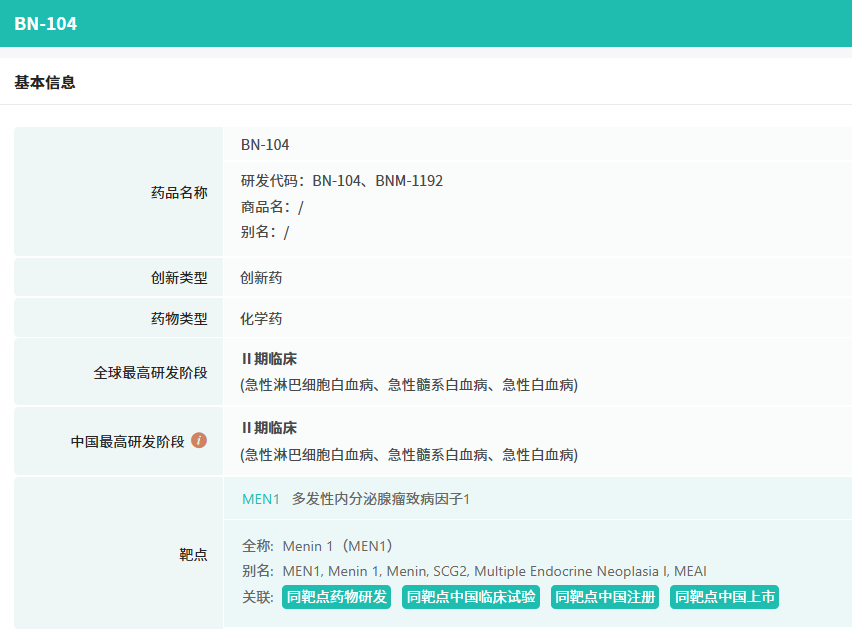852x630 pixels.
Task: Click the 化学药 value text
Action: point(261,319)
